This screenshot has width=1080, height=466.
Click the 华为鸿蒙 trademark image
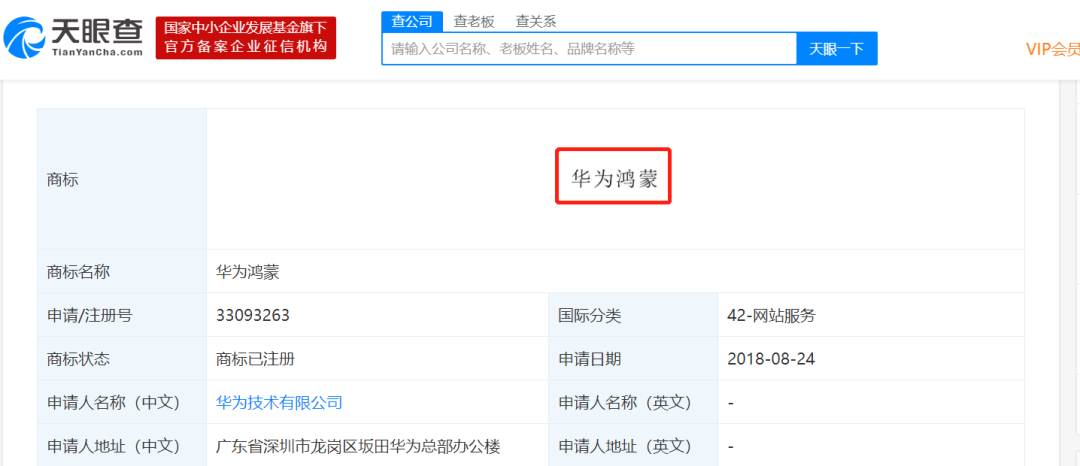[x=614, y=176]
